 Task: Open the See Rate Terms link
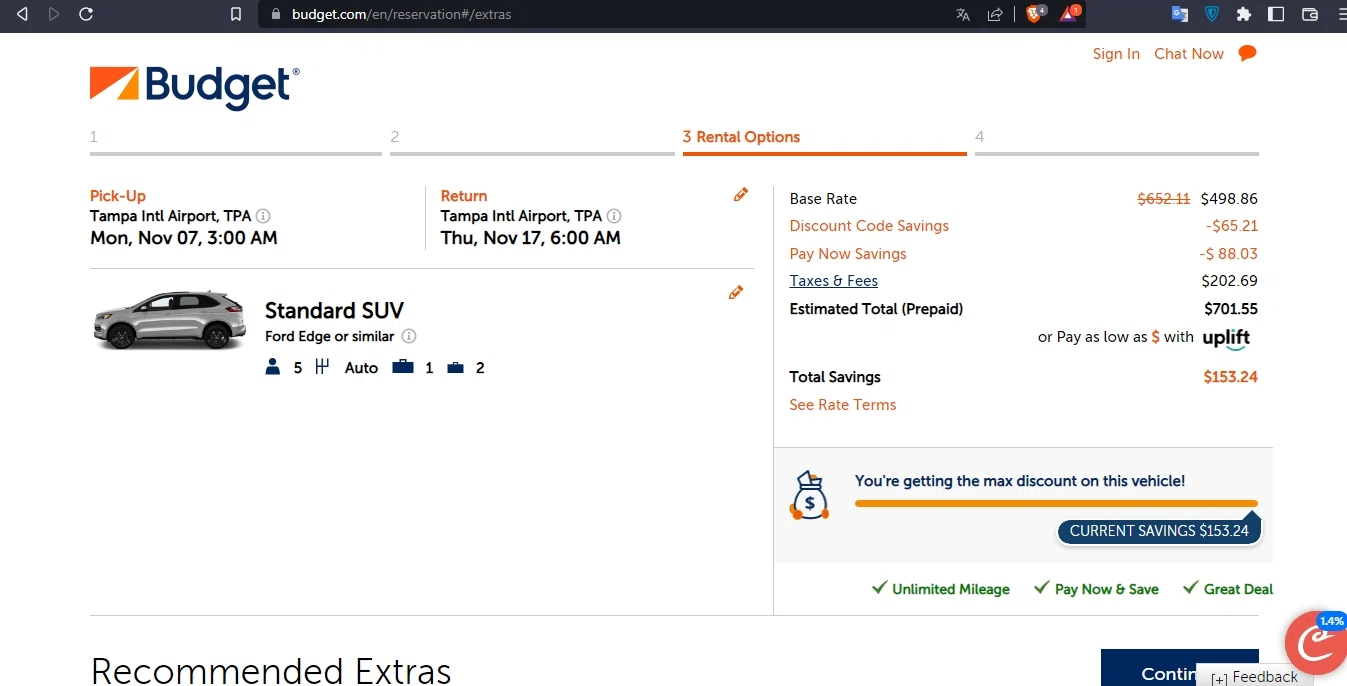coord(842,405)
